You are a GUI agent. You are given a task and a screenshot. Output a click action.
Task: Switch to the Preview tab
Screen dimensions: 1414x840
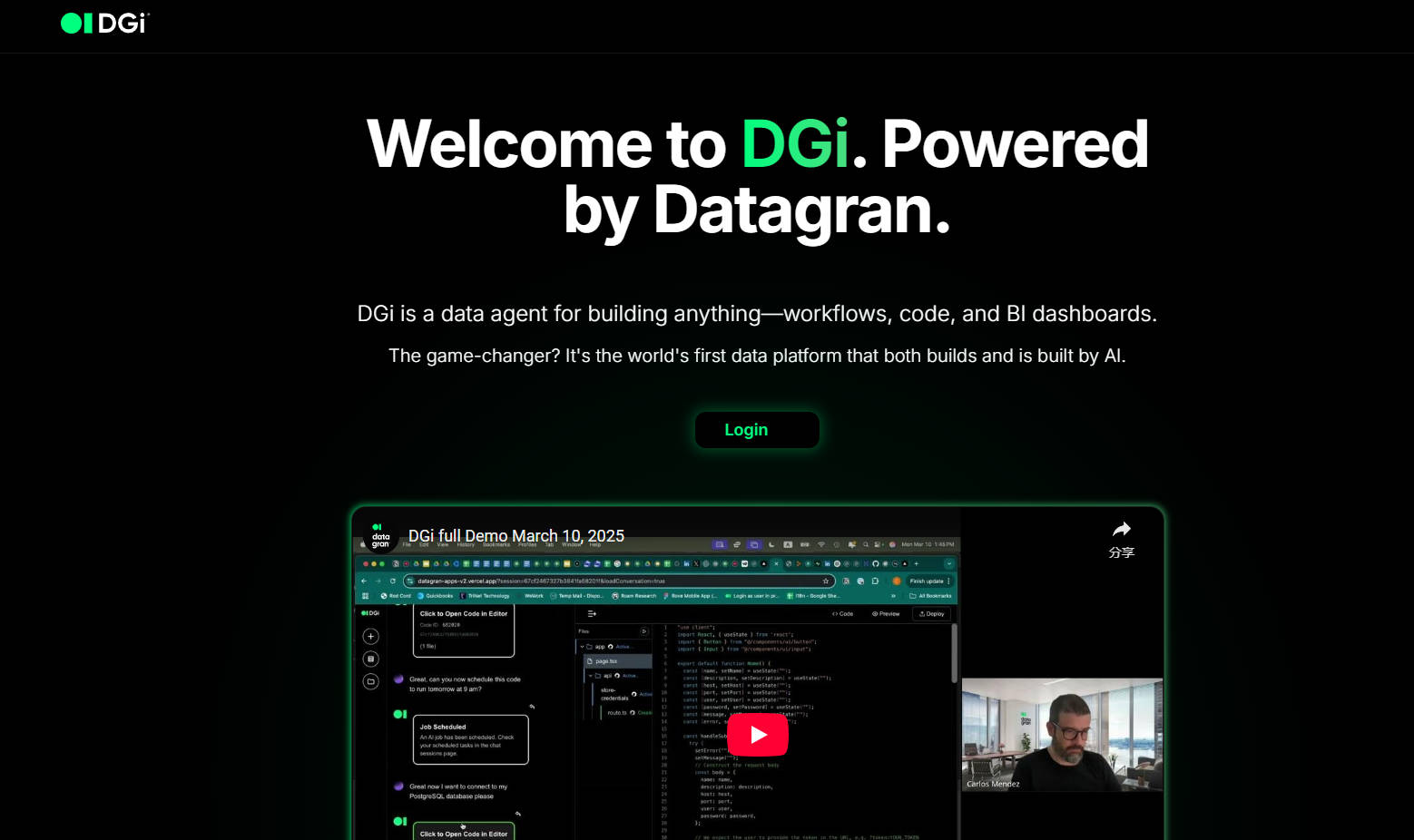[x=886, y=614]
